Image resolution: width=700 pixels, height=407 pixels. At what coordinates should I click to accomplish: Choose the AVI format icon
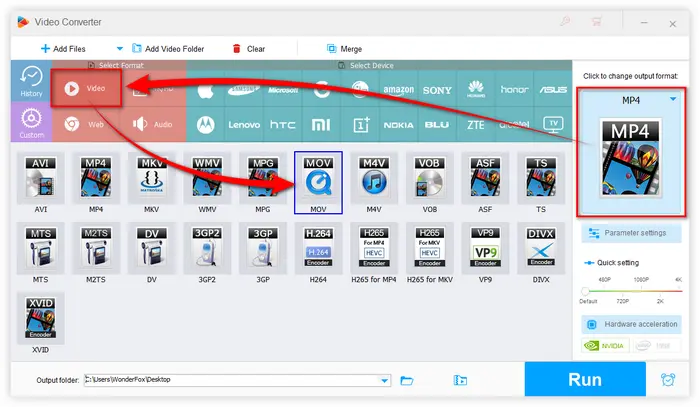click(41, 178)
